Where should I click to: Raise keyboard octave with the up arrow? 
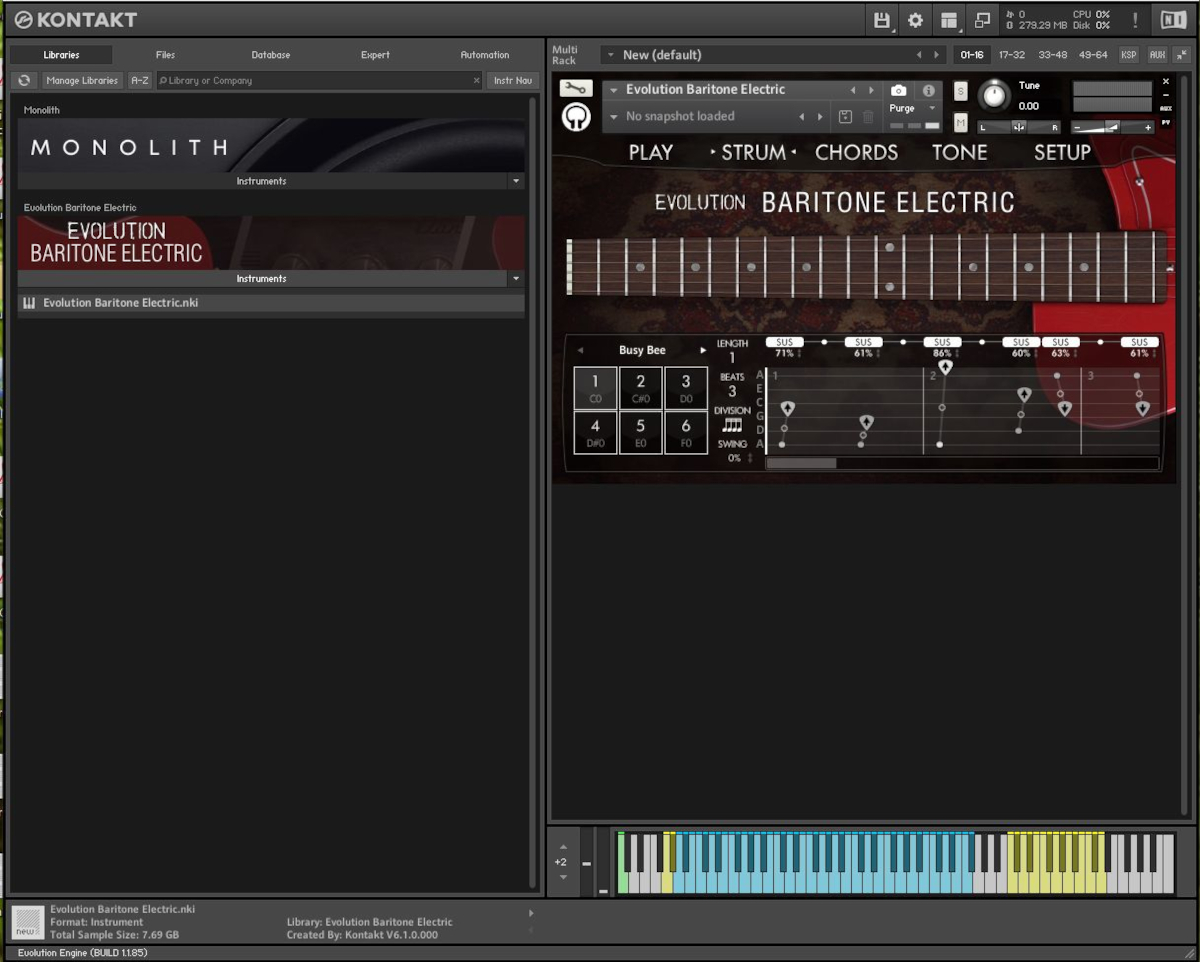[x=563, y=846]
